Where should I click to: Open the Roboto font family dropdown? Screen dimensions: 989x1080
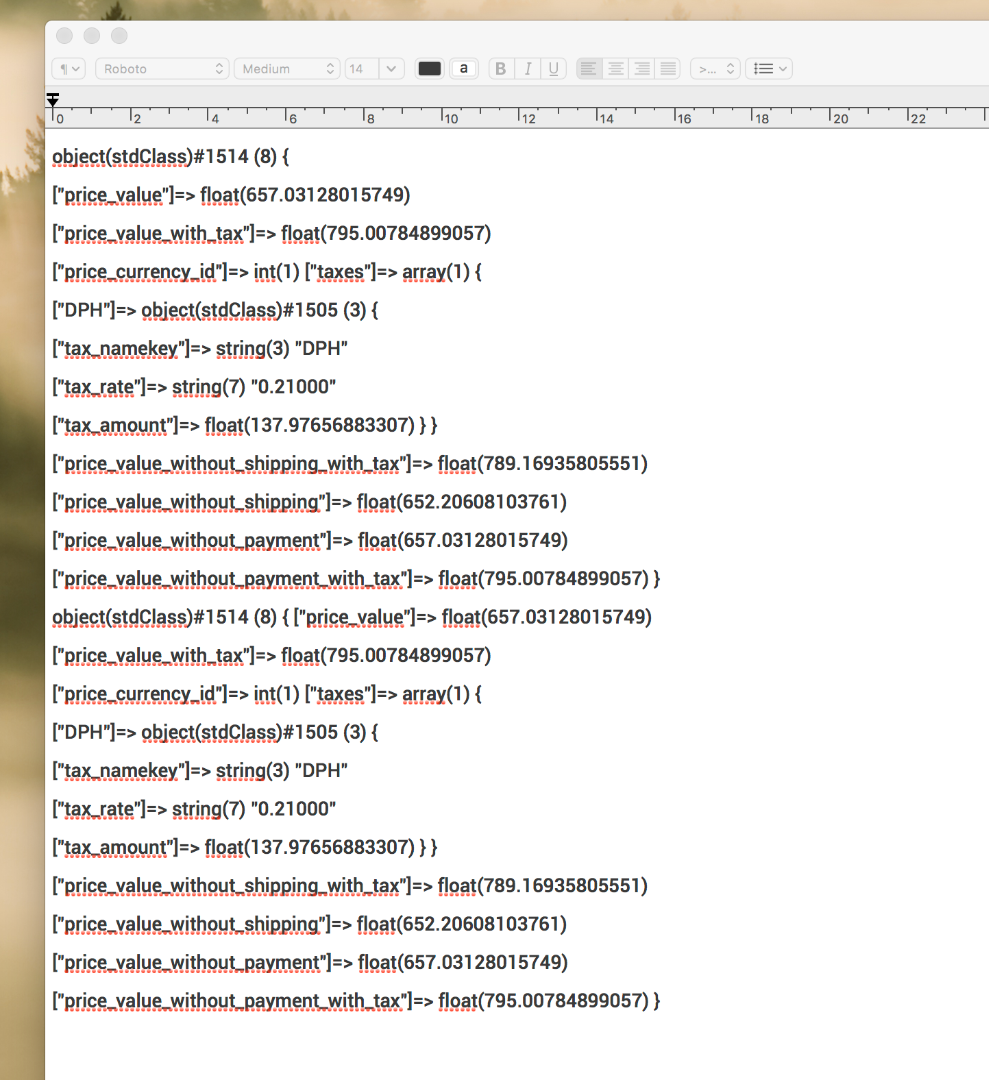pos(163,69)
